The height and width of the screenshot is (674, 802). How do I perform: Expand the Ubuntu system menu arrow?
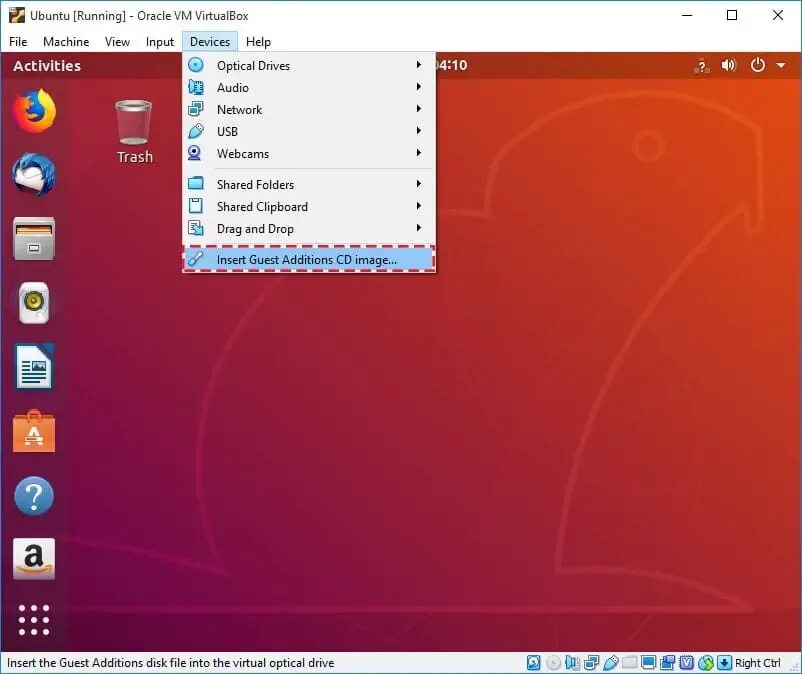click(x=781, y=65)
